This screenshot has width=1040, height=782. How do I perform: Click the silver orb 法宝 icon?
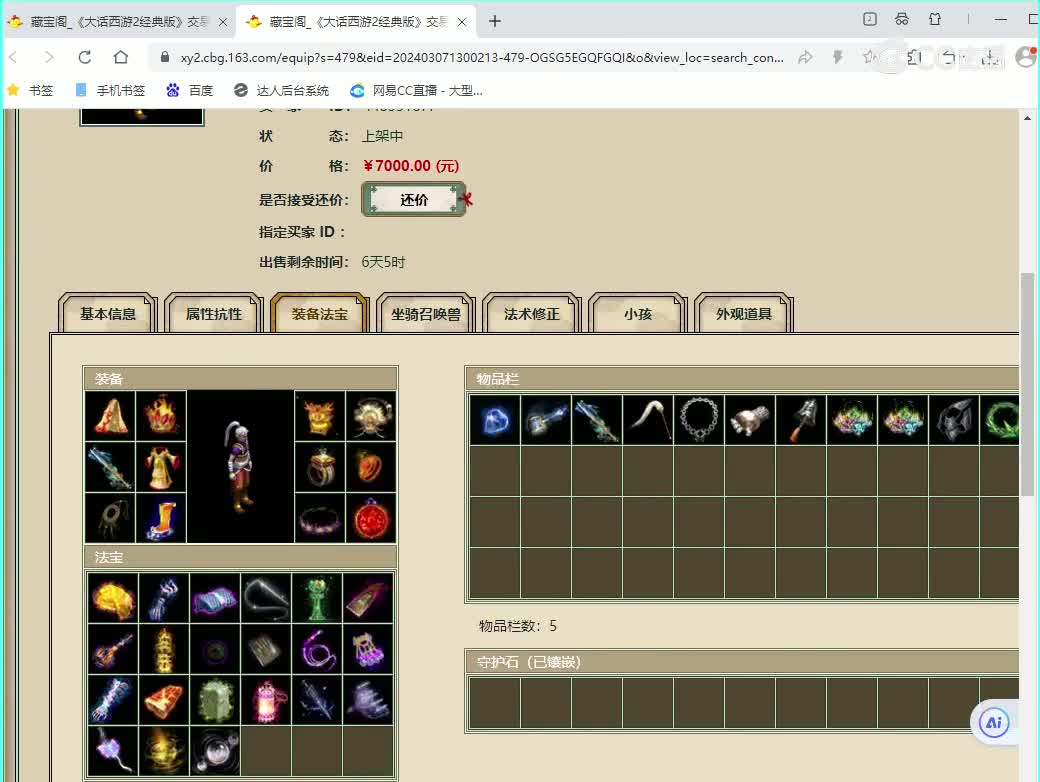pos(215,751)
